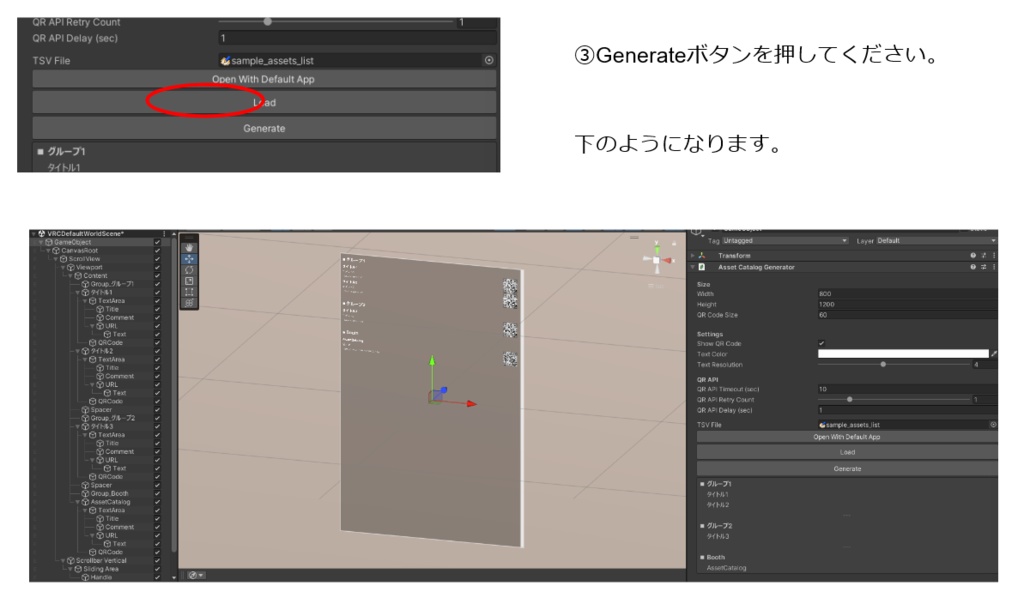The width and height of the screenshot is (1024, 598).
Task: Open the Asset Catalog Generator options menu
Action: (994, 265)
